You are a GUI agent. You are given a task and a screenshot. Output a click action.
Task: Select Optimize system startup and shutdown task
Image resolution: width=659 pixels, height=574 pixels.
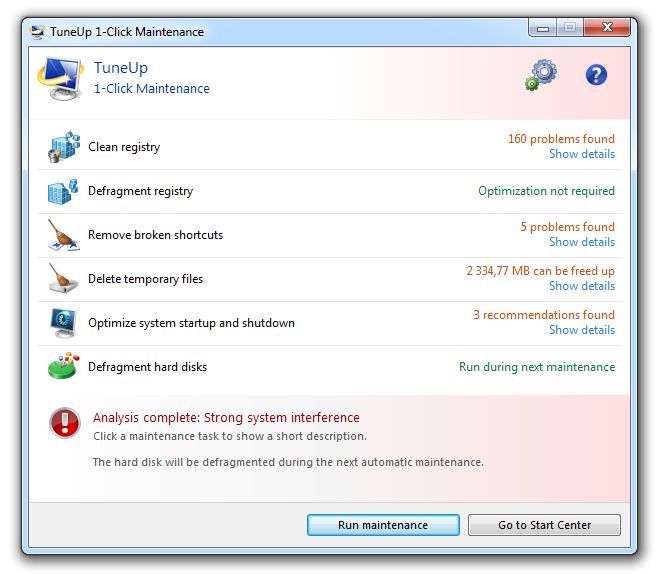pos(330,323)
